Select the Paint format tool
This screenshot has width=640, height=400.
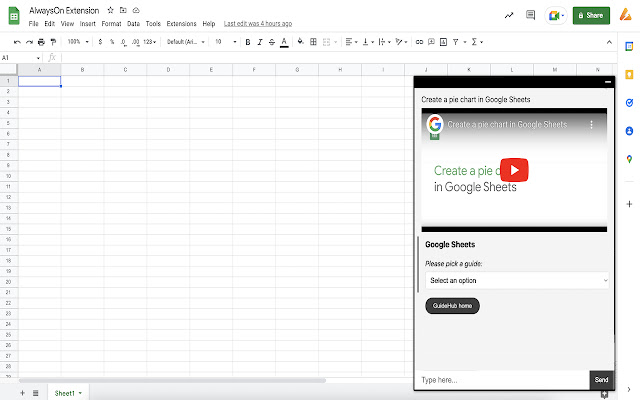[53, 42]
